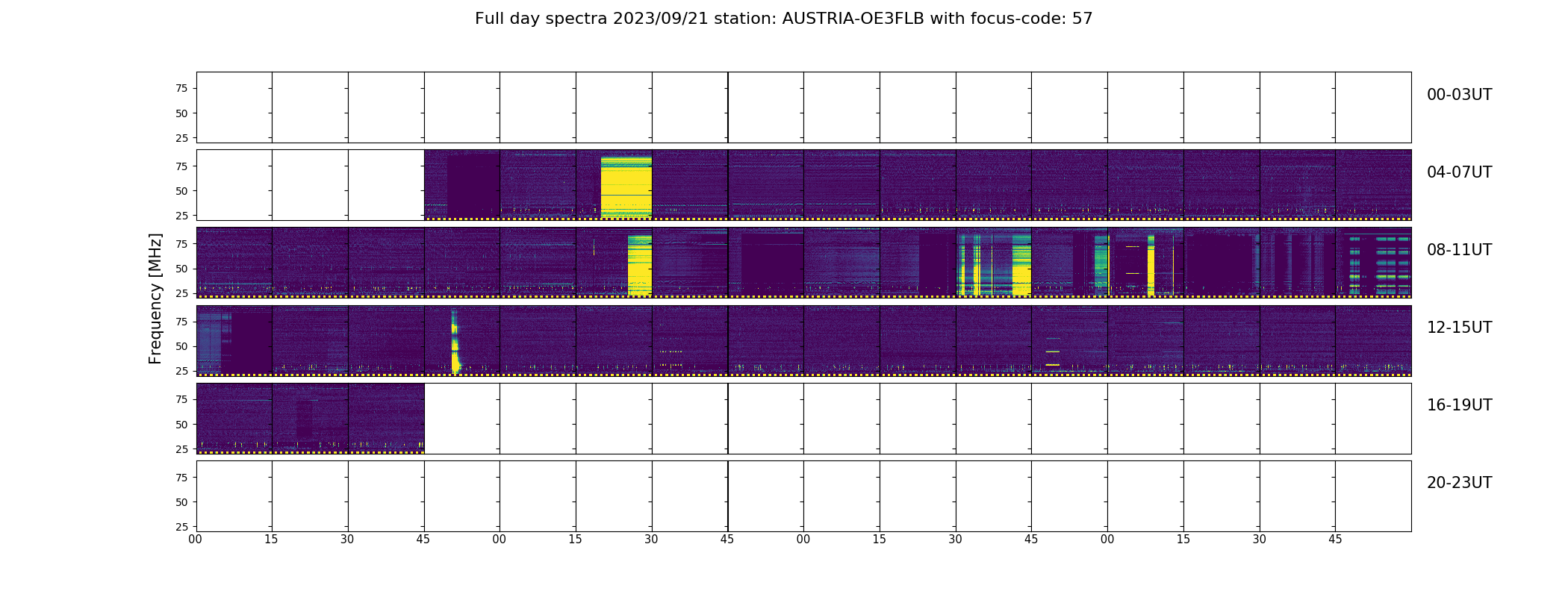Image resolution: width=1568 pixels, height=597 pixels.
Task: Select the "16-19UT" row label
Action: click(x=1459, y=405)
